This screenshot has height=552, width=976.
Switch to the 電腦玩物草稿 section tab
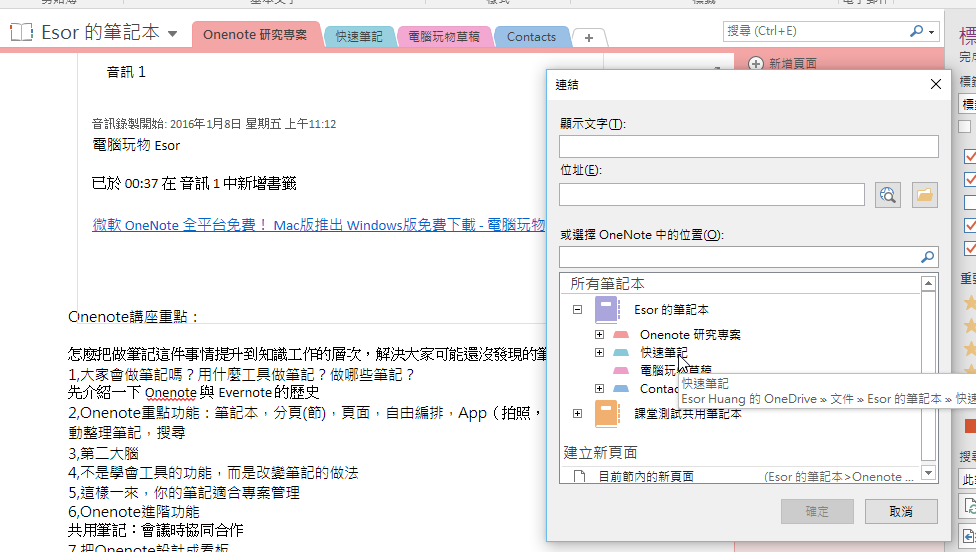444,37
